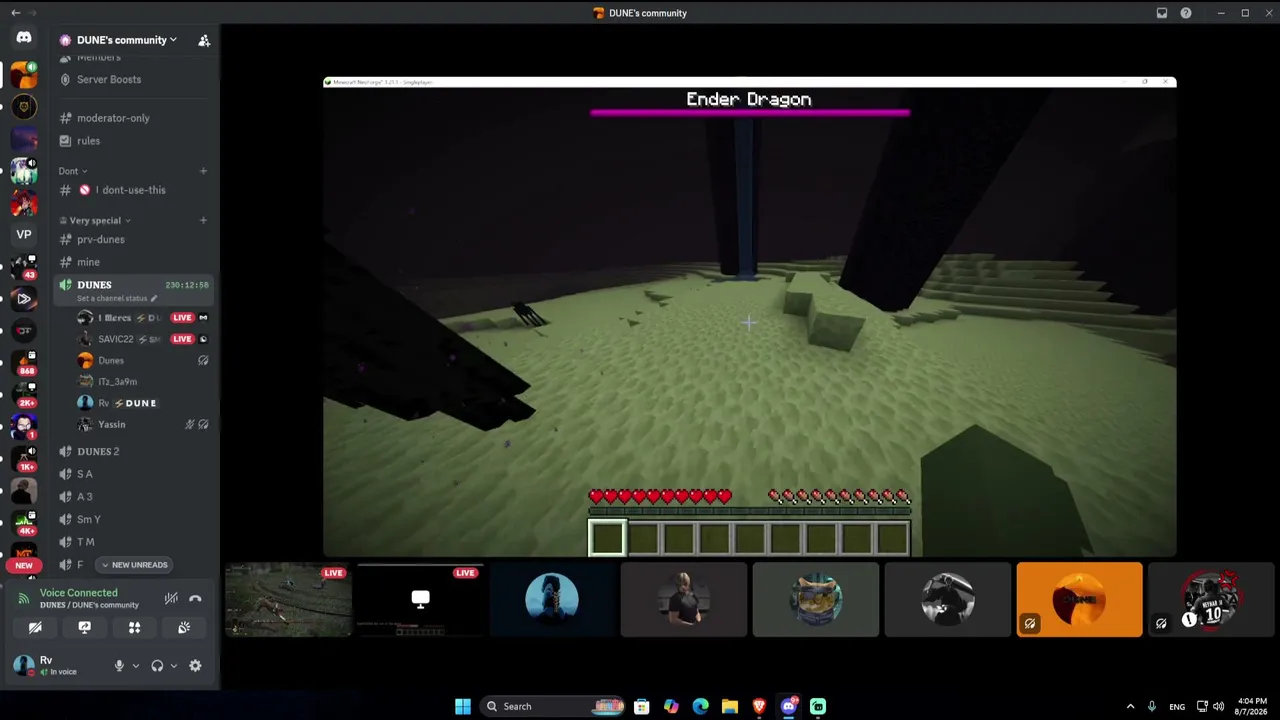This screenshot has height=720, width=1280.
Task: Open Discord User Settings gear
Action: [x=195, y=666]
